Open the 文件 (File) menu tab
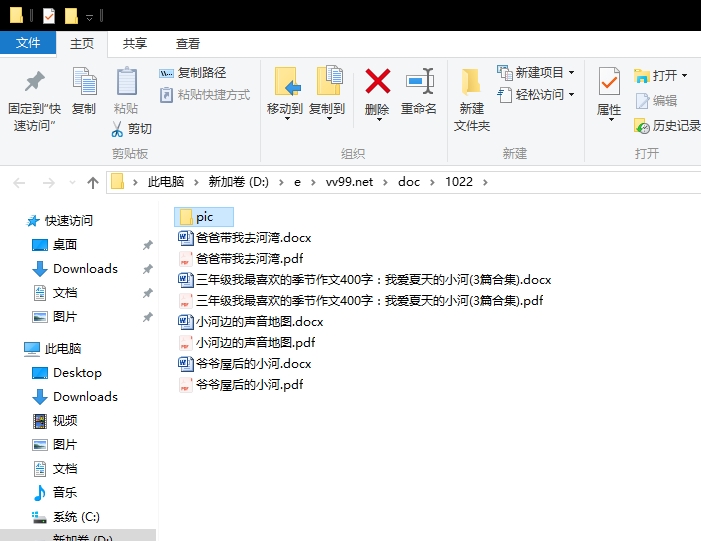Viewport: 701px width, 541px height. (x=28, y=43)
